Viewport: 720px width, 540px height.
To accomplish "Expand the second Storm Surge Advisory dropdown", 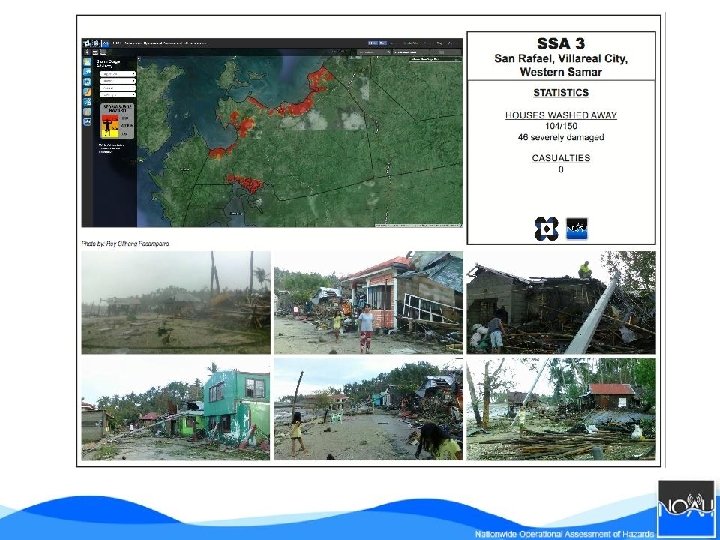I will pyautogui.click(x=118, y=81).
